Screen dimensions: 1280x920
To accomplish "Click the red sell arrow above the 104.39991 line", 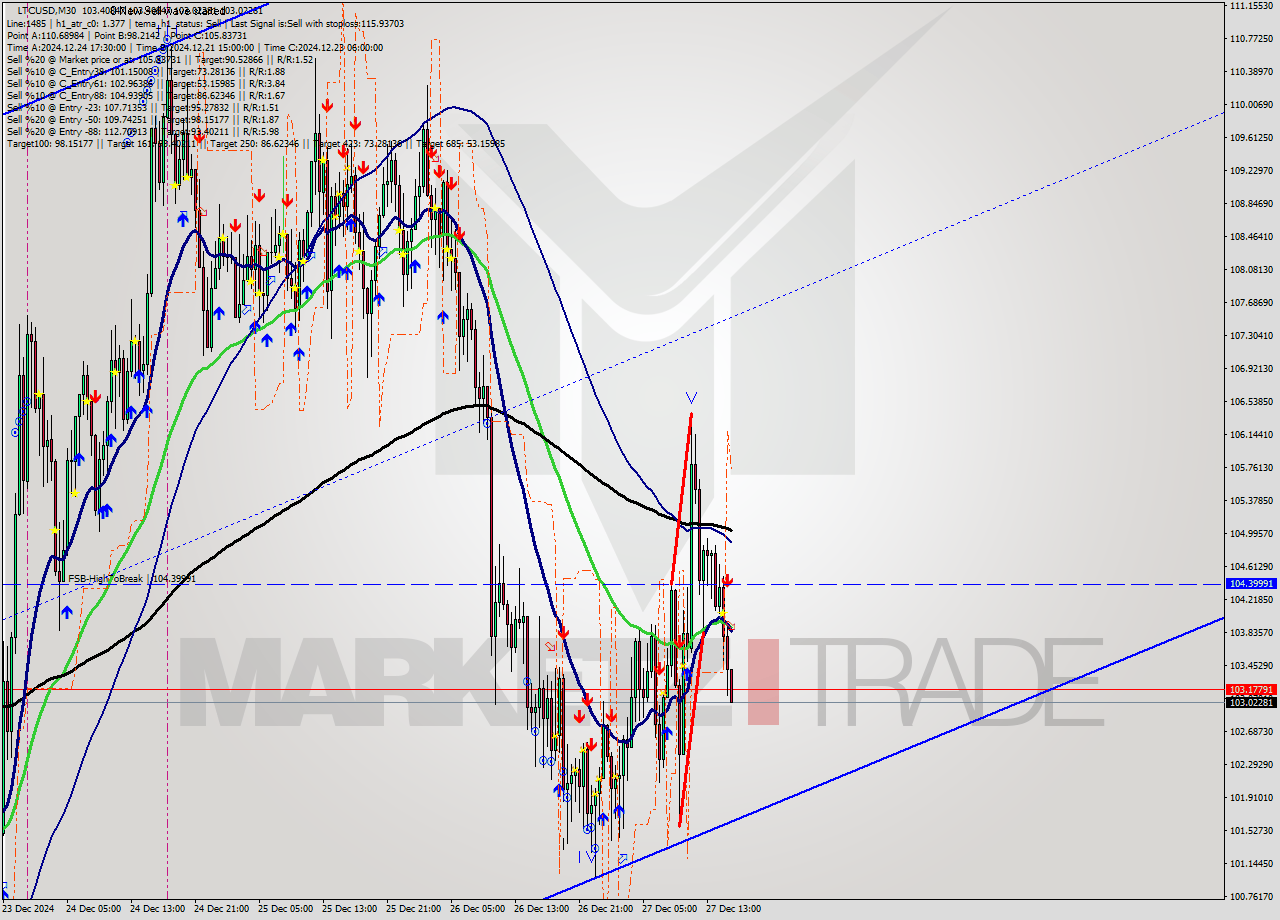I will pyautogui.click(x=729, y=580).
